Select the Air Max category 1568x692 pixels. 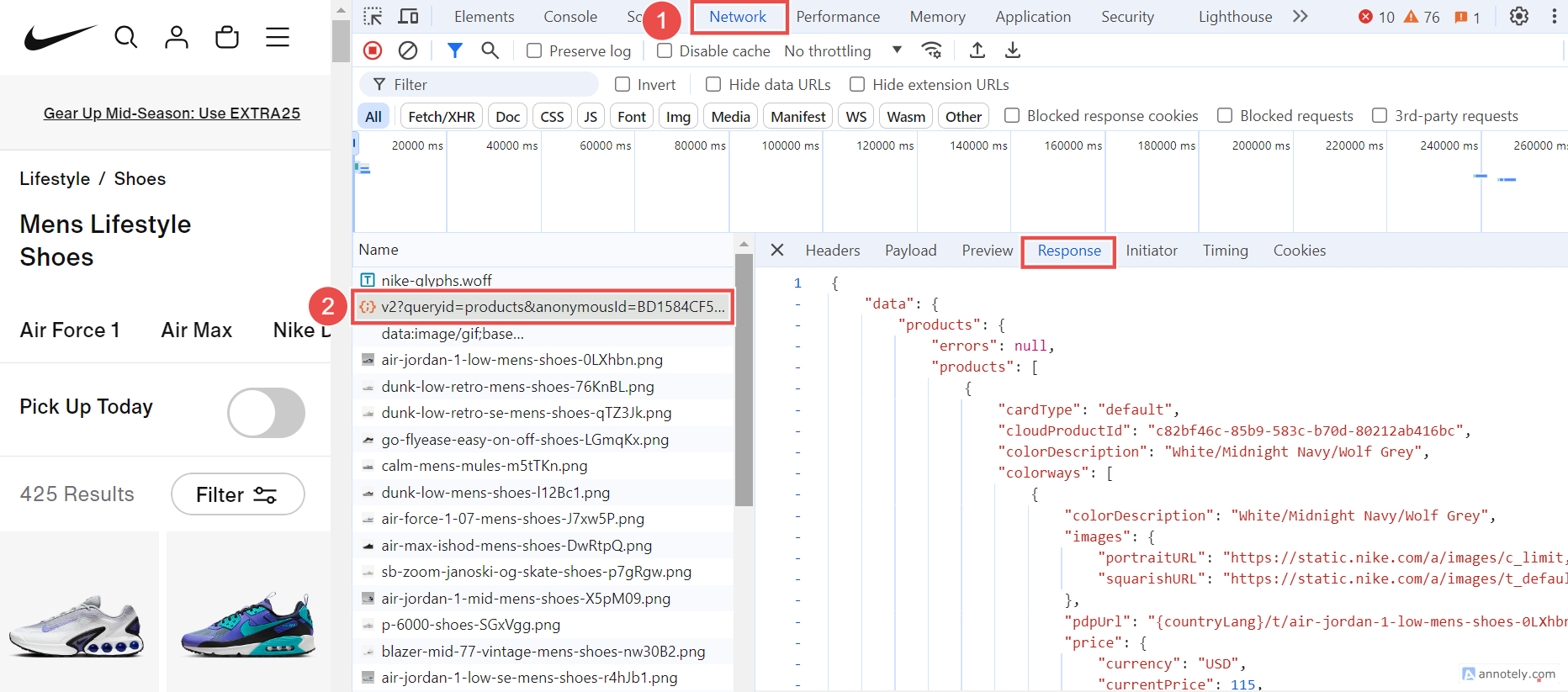pos(197,330)
